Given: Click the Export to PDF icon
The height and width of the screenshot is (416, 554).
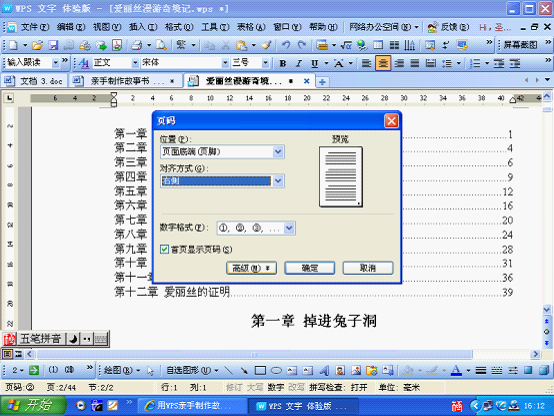Looking at the screenshot, I should (117, 45).
